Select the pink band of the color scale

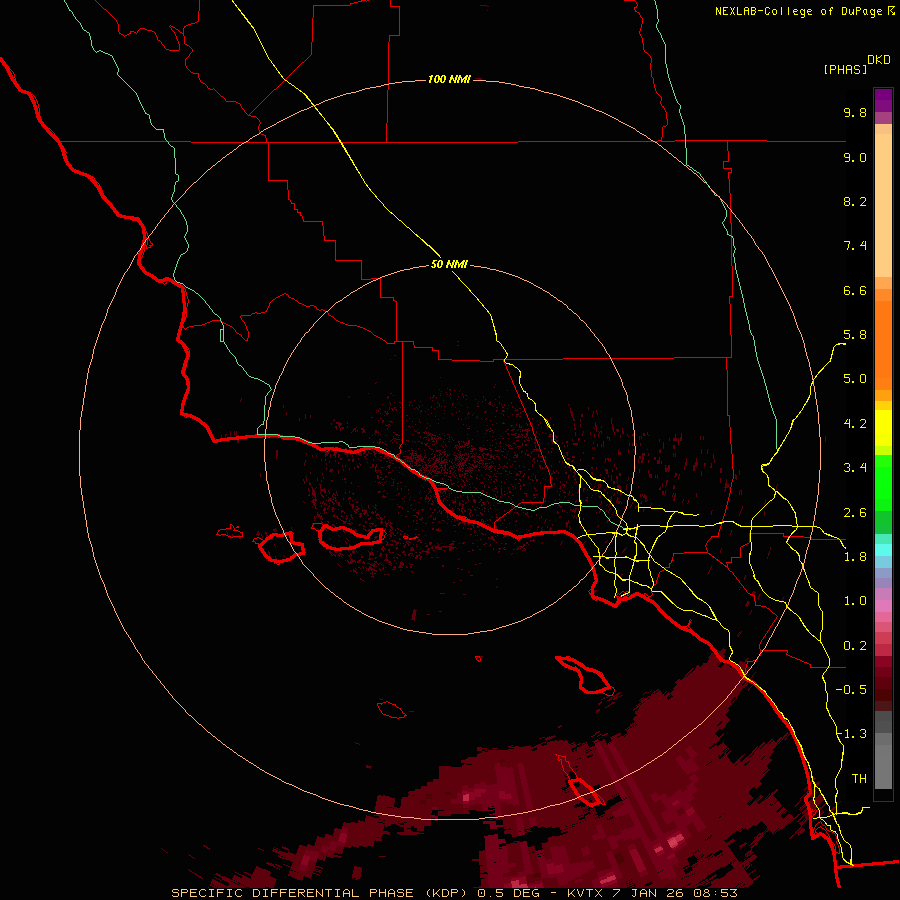coord(883,606)
